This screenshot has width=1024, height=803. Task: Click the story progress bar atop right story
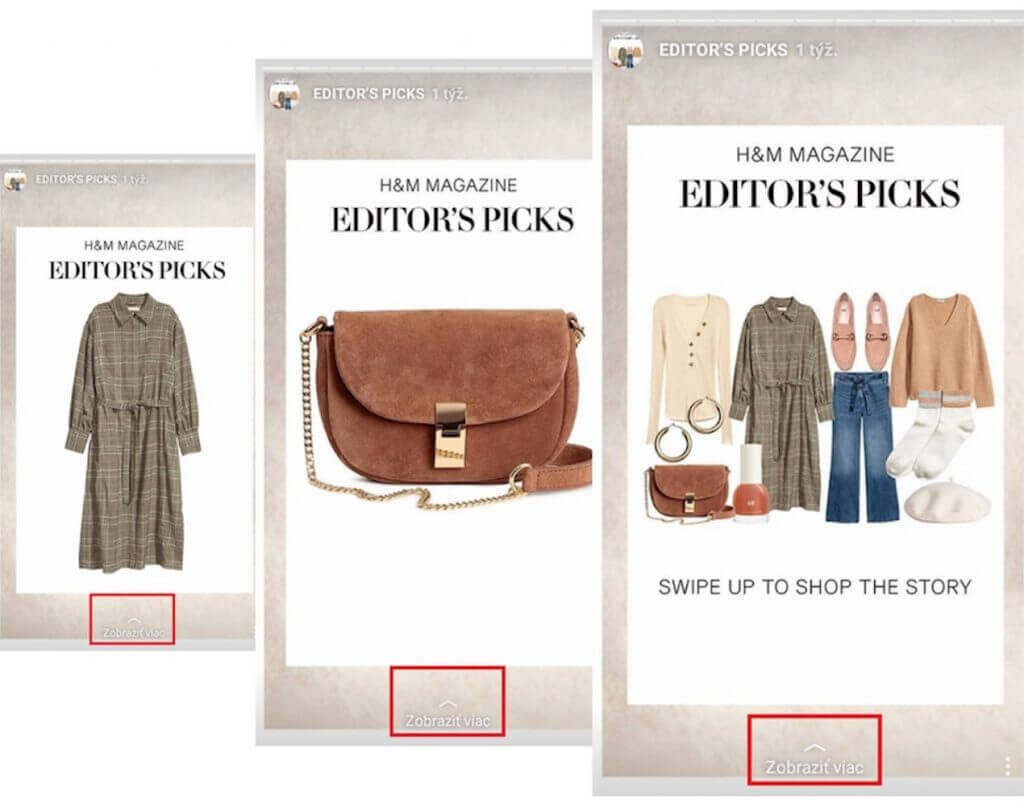pos(811,22)
